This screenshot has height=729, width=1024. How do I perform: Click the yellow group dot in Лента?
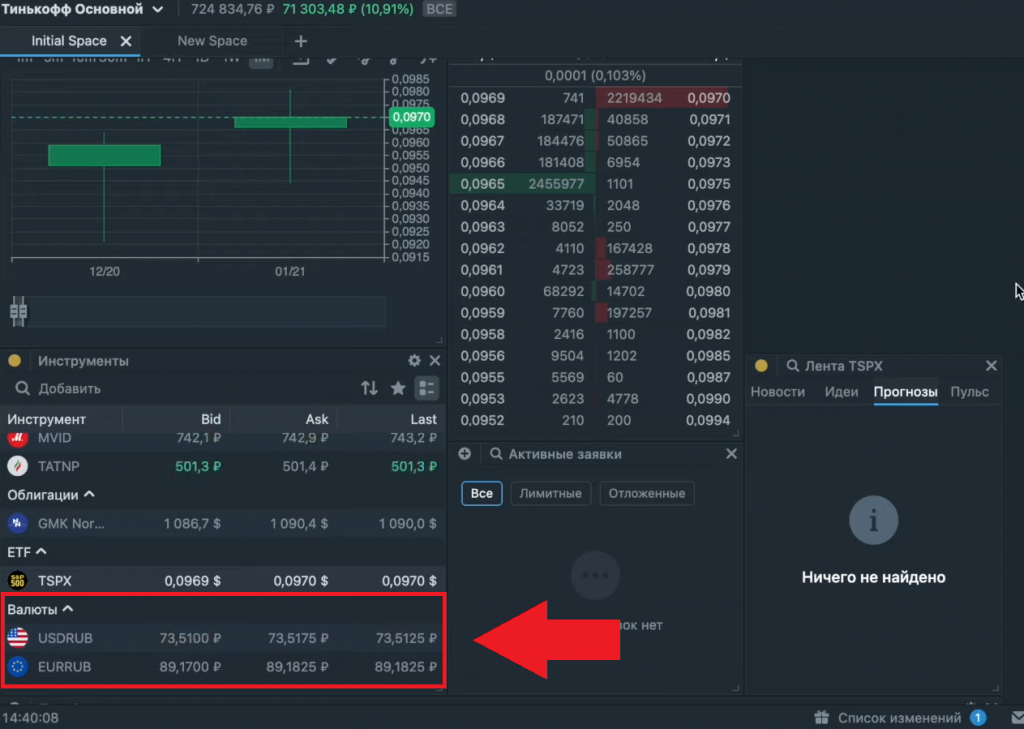pyautogui.click(x=761, y=366)
